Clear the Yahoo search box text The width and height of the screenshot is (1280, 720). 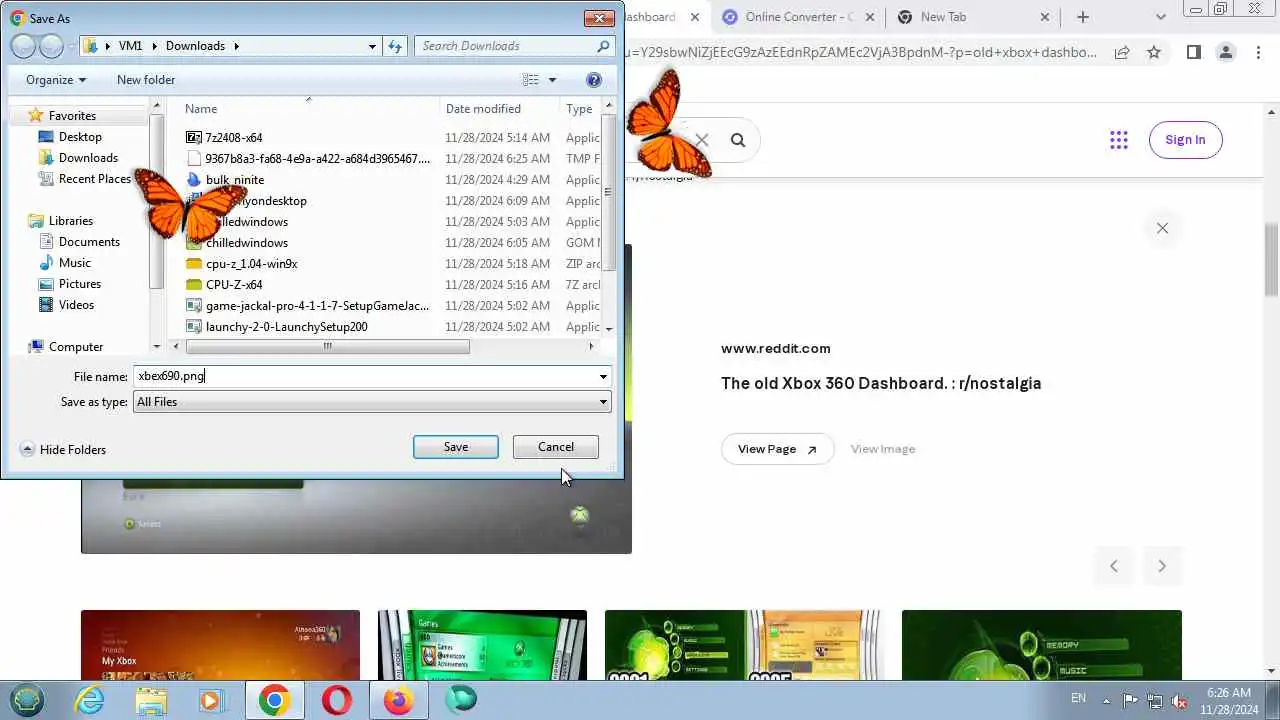coord(702,140)
